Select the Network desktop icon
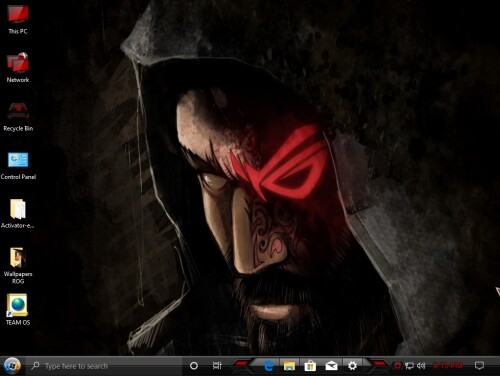The width and height of the screenshot is (500, 376). click(18, 68)
